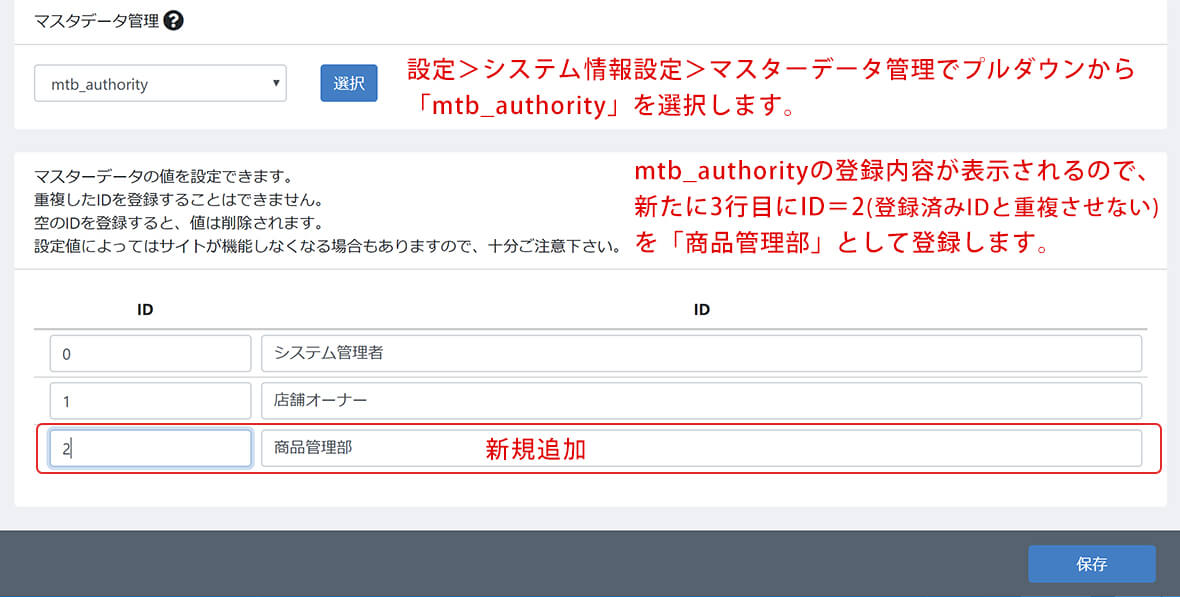Screen dimensions: 1180x597
Task: Edit the システム管理者 name field
Action: point(701,354)
